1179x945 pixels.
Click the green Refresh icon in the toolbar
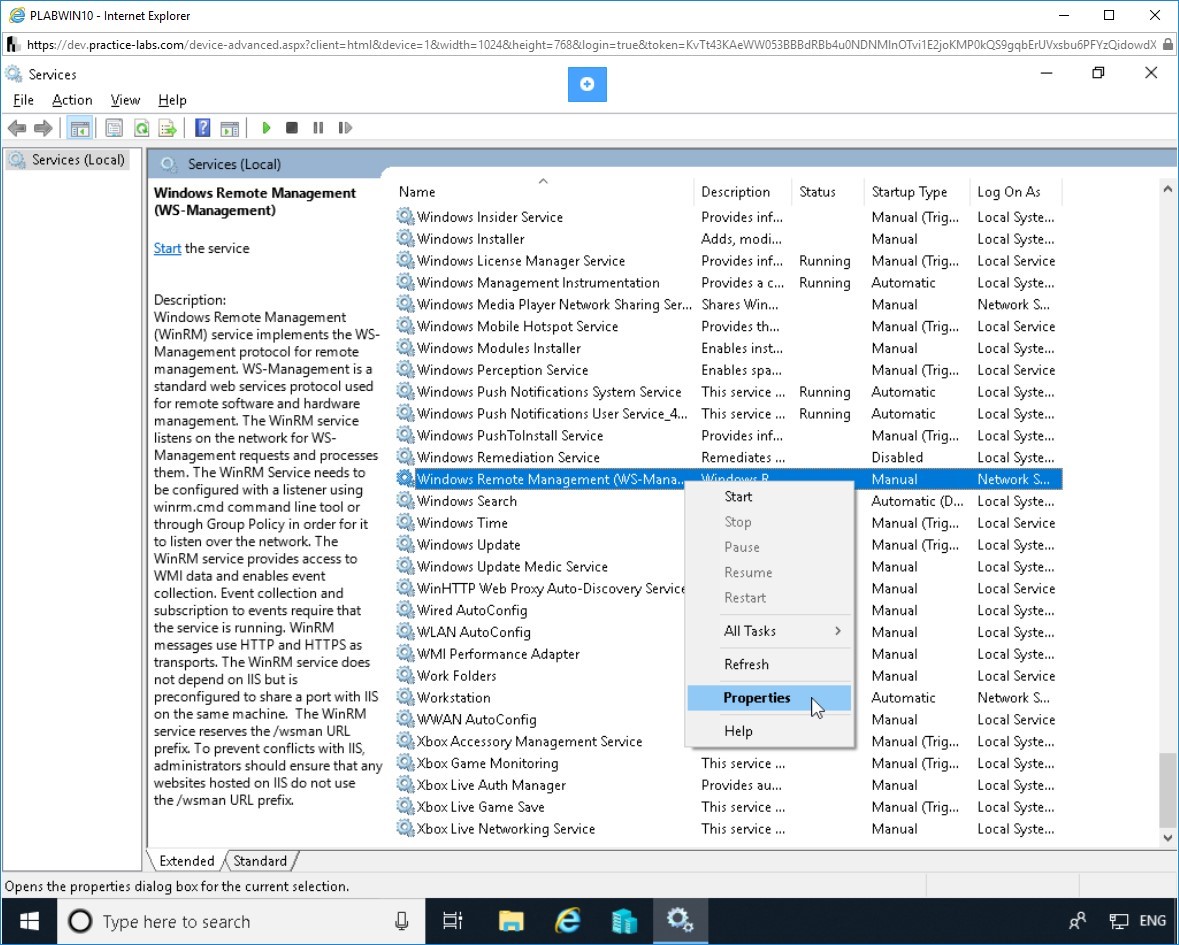(x=141, y=129)
